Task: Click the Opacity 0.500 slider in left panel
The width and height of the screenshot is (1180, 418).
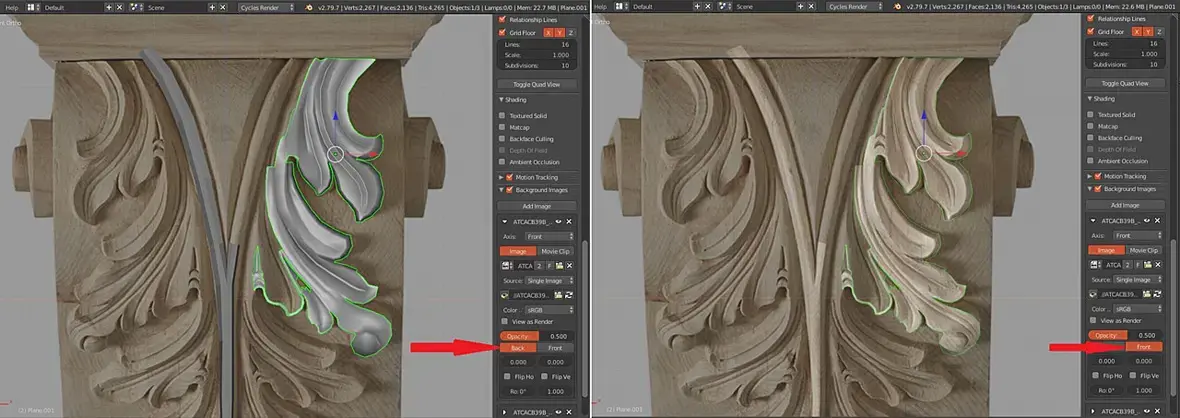Action: (537, 336)
